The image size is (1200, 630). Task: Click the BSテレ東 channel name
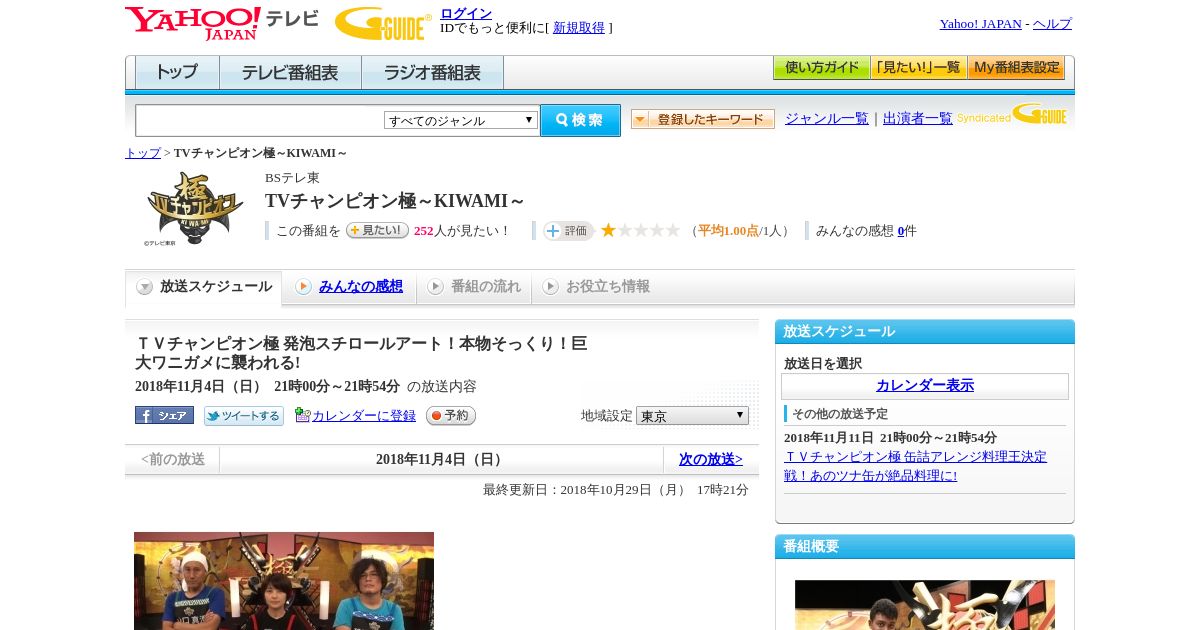[292, 178]
